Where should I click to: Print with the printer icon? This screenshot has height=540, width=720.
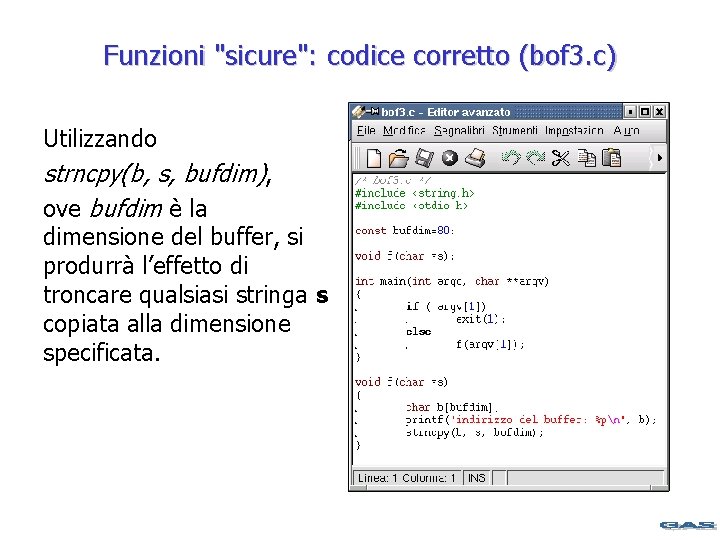[x=475, y=158]
